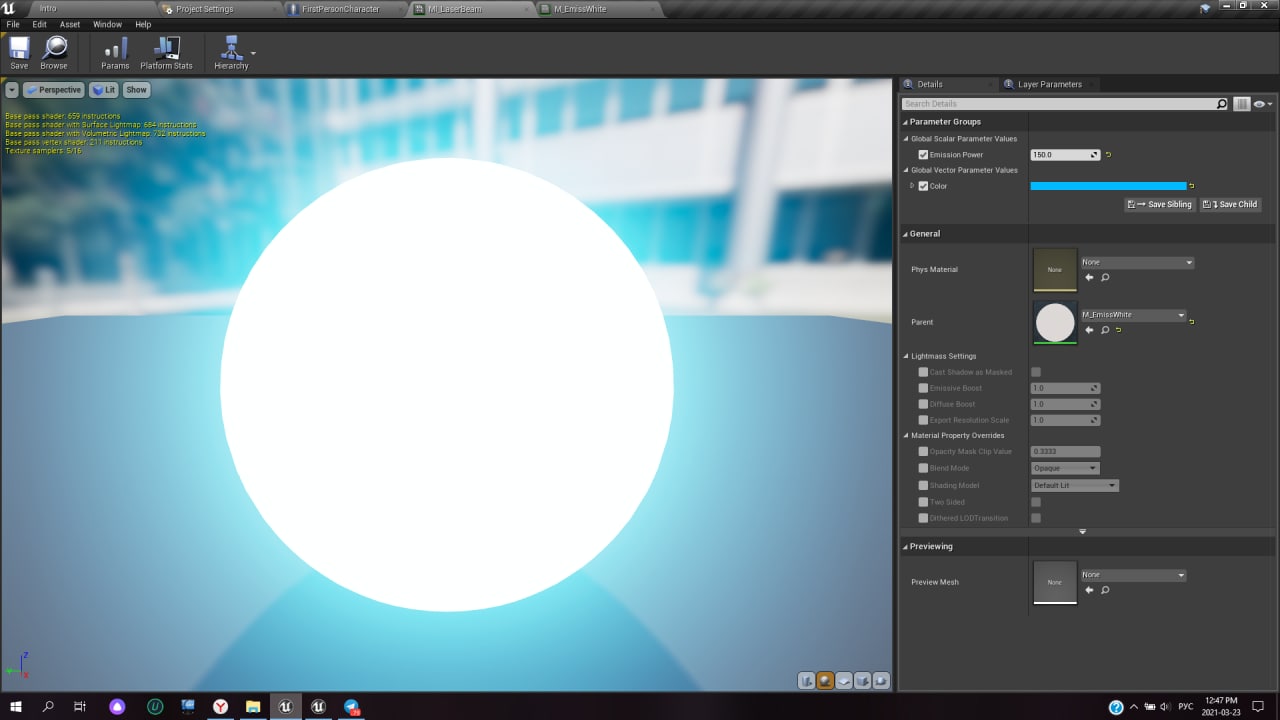Enable Cast Shadow as Masked override

(x=923, y=372)
